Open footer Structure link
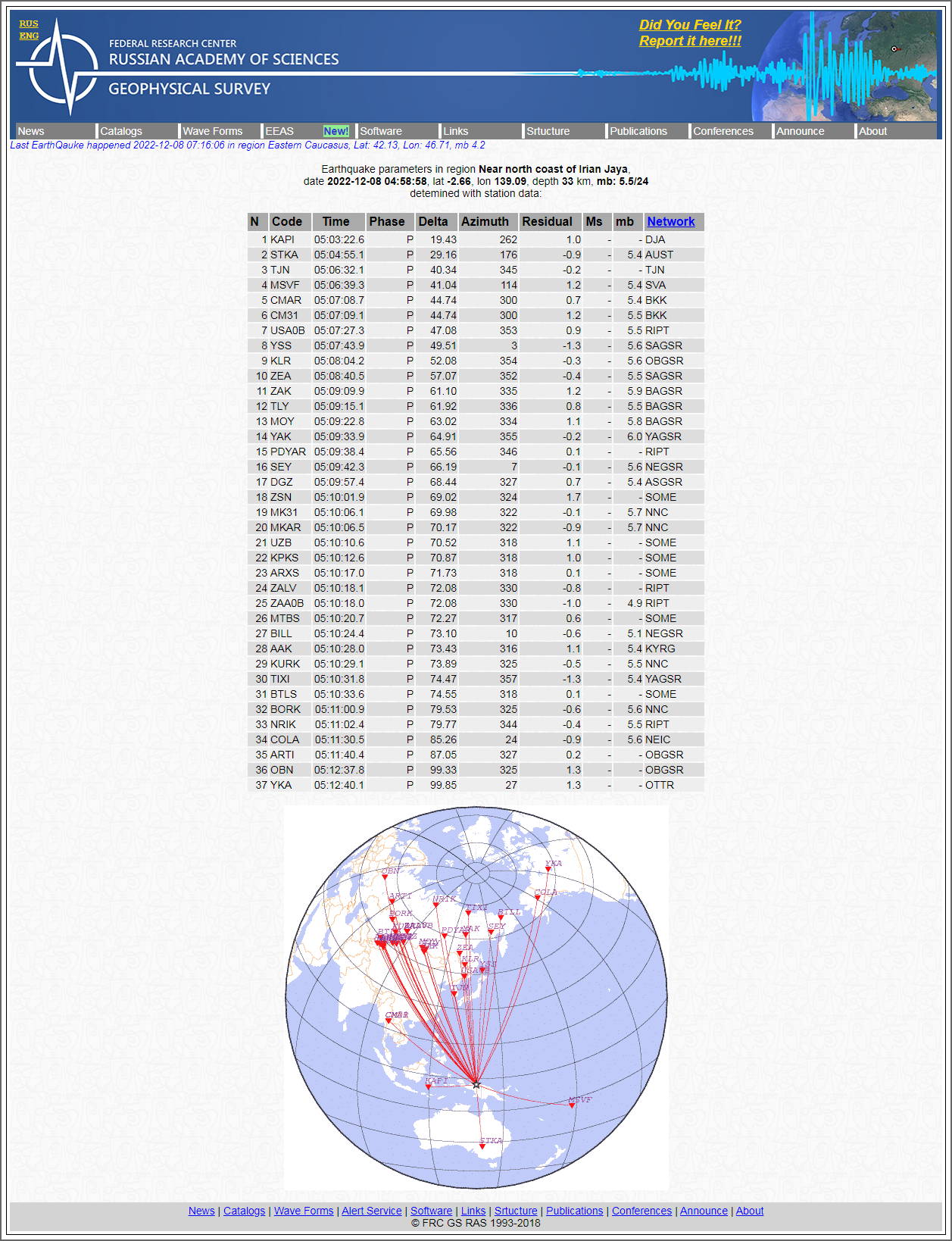Image resolution: width=952 pixels, height=1241 pixels. click(516, 1211)
